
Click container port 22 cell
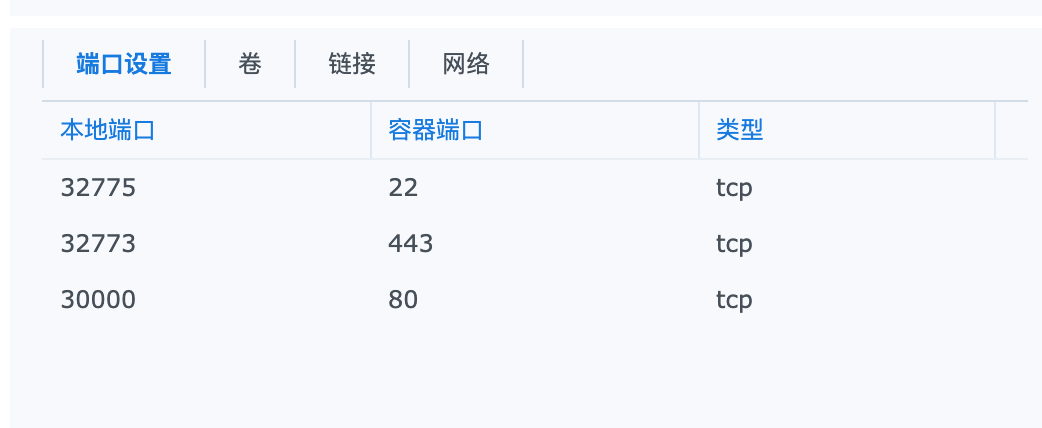coord(403,188)
